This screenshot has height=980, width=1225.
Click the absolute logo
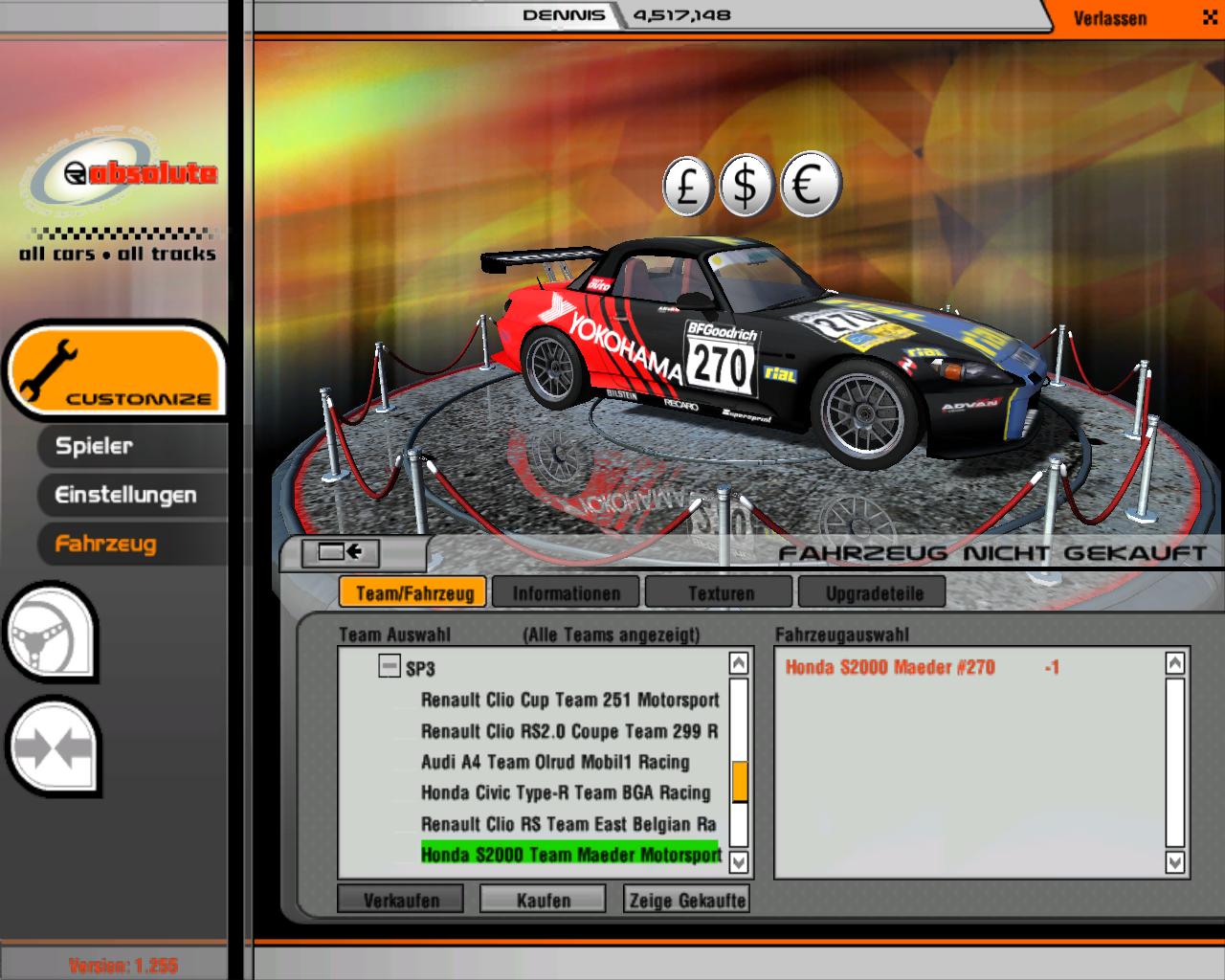120,174
